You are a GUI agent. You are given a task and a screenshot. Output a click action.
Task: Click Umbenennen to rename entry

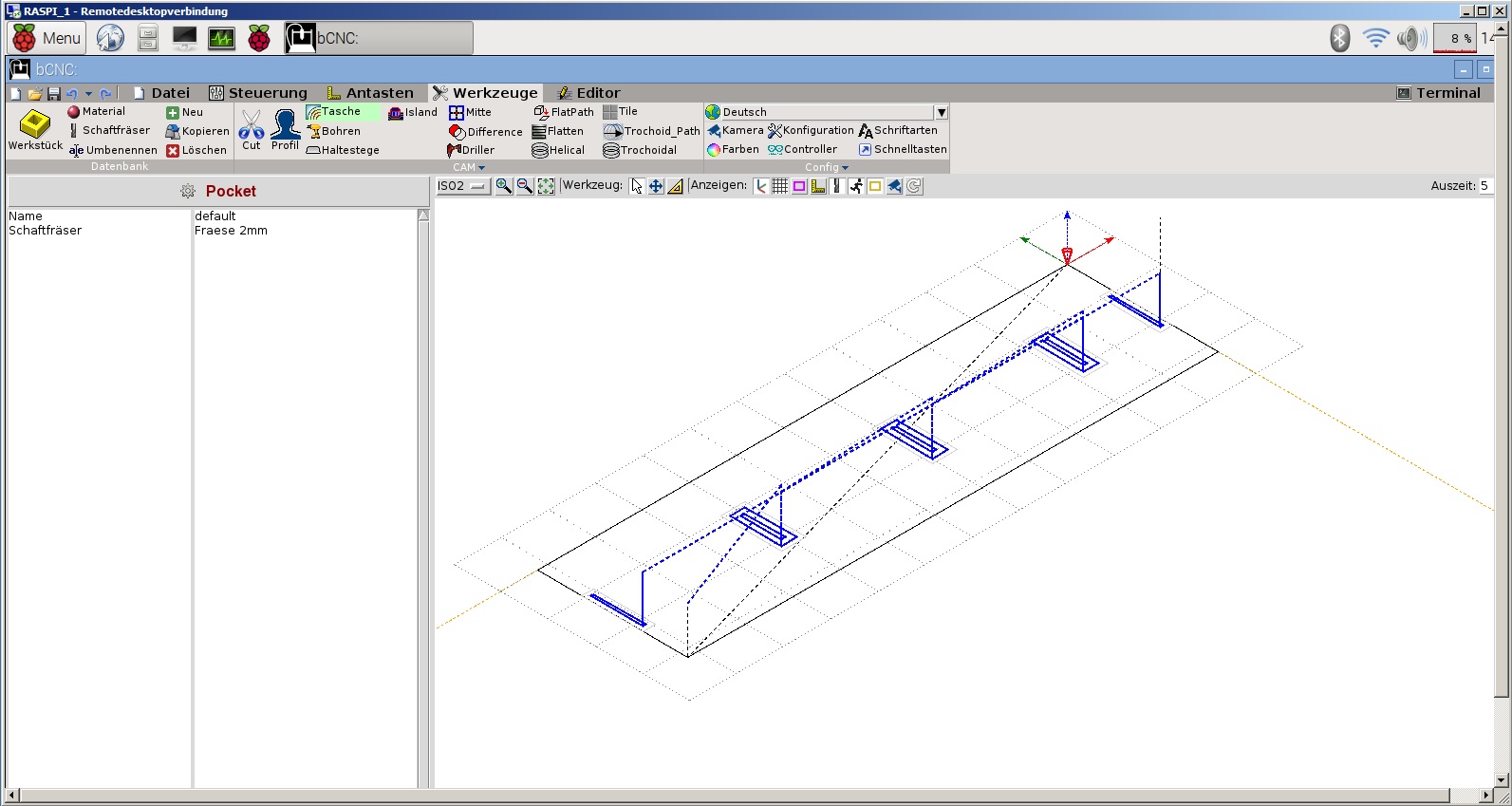[x=112, y=150]
